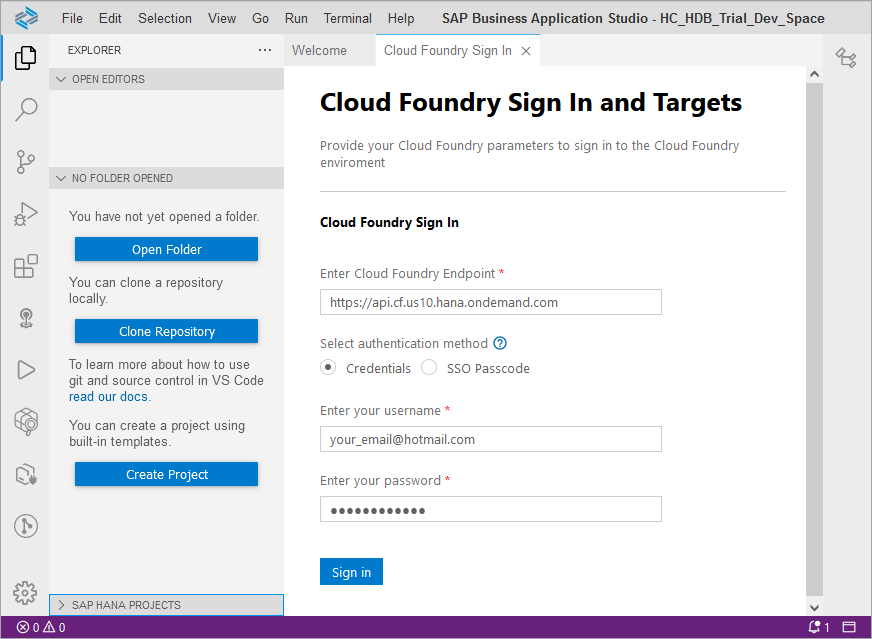Select the SSO Passcode radio button
872x639 pixels.
click(x=429, y=368)
